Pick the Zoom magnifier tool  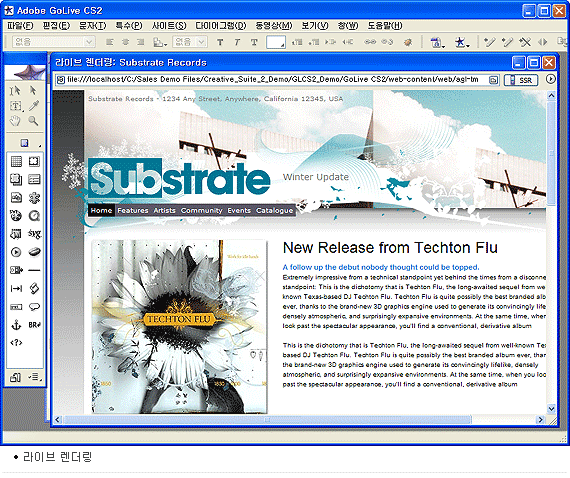[33, 121]
